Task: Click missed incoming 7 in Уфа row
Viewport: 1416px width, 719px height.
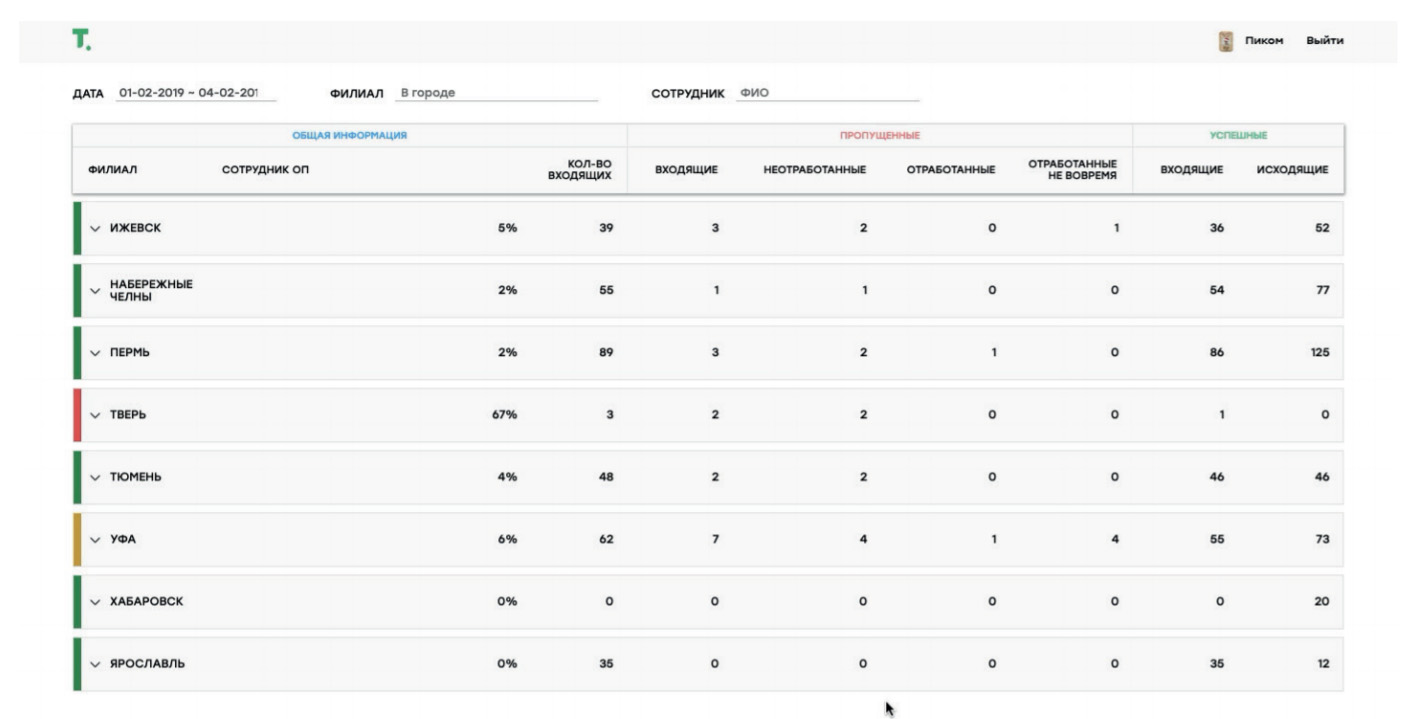Action: [x=715, y=540]
